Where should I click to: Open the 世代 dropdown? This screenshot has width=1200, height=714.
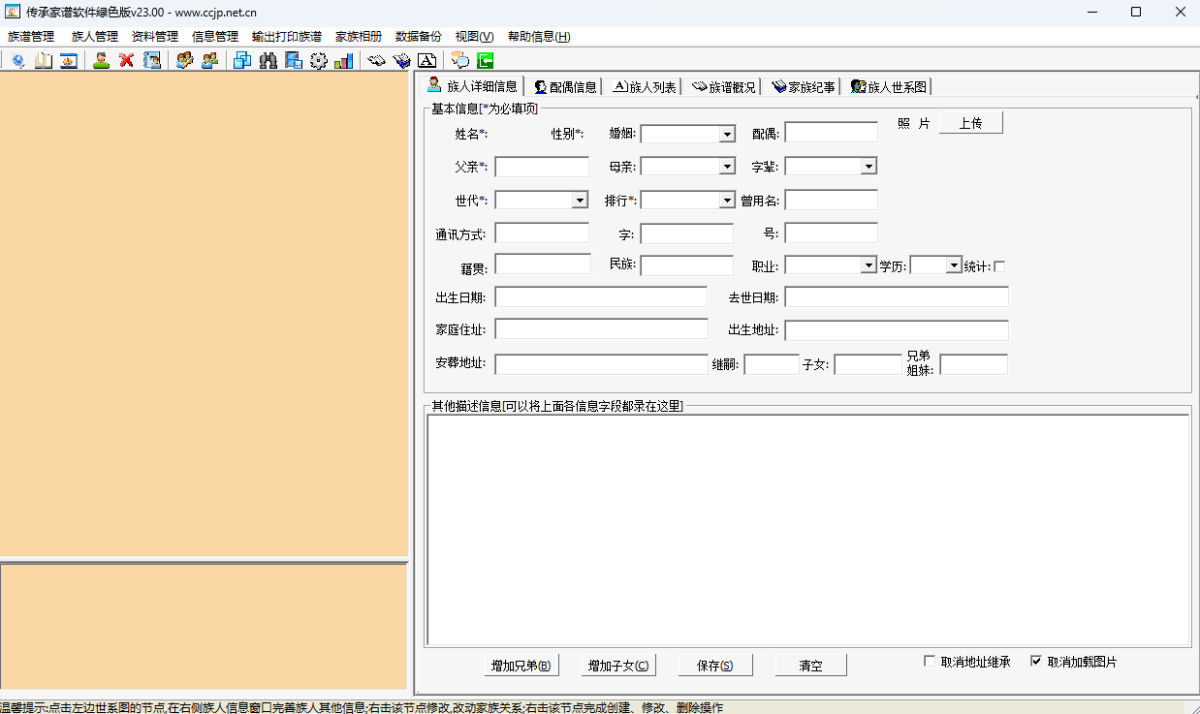tap(580, 200)
